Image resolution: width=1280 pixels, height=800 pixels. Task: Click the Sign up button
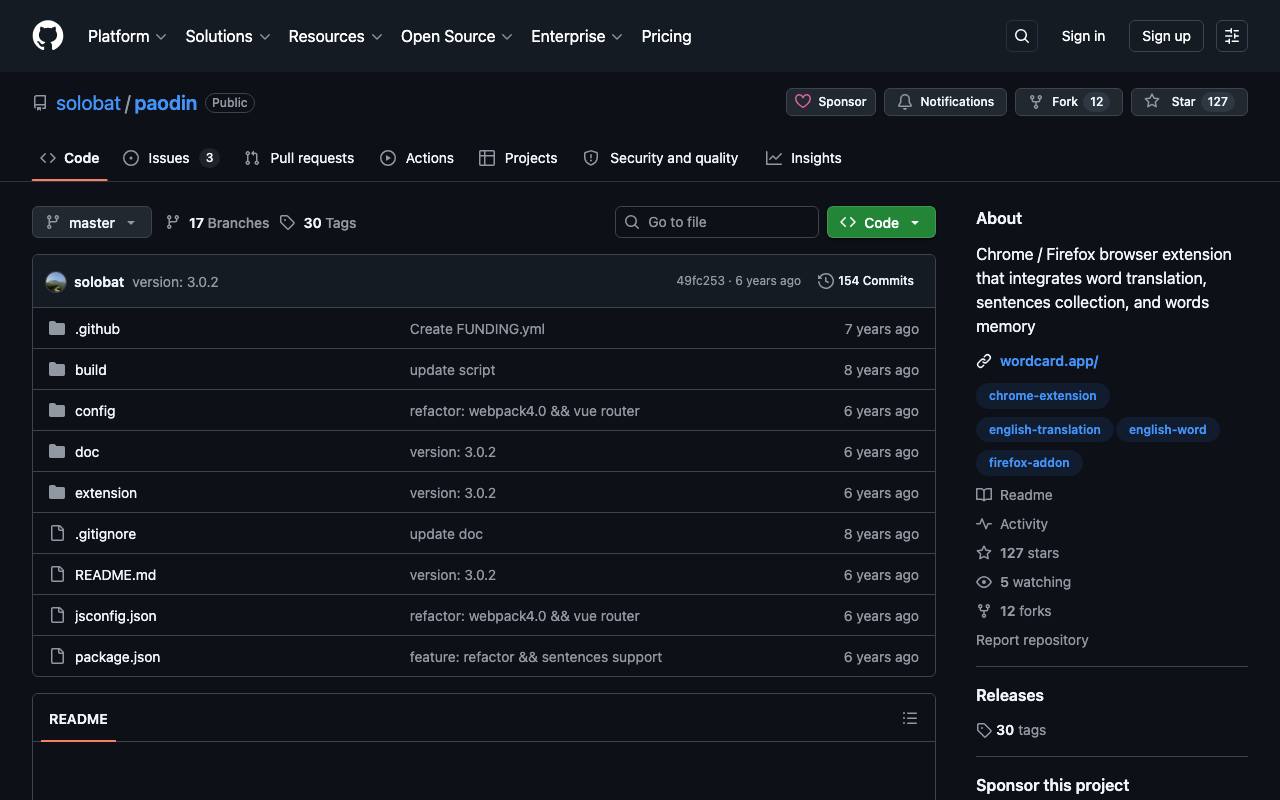[x=1166, y=36]
